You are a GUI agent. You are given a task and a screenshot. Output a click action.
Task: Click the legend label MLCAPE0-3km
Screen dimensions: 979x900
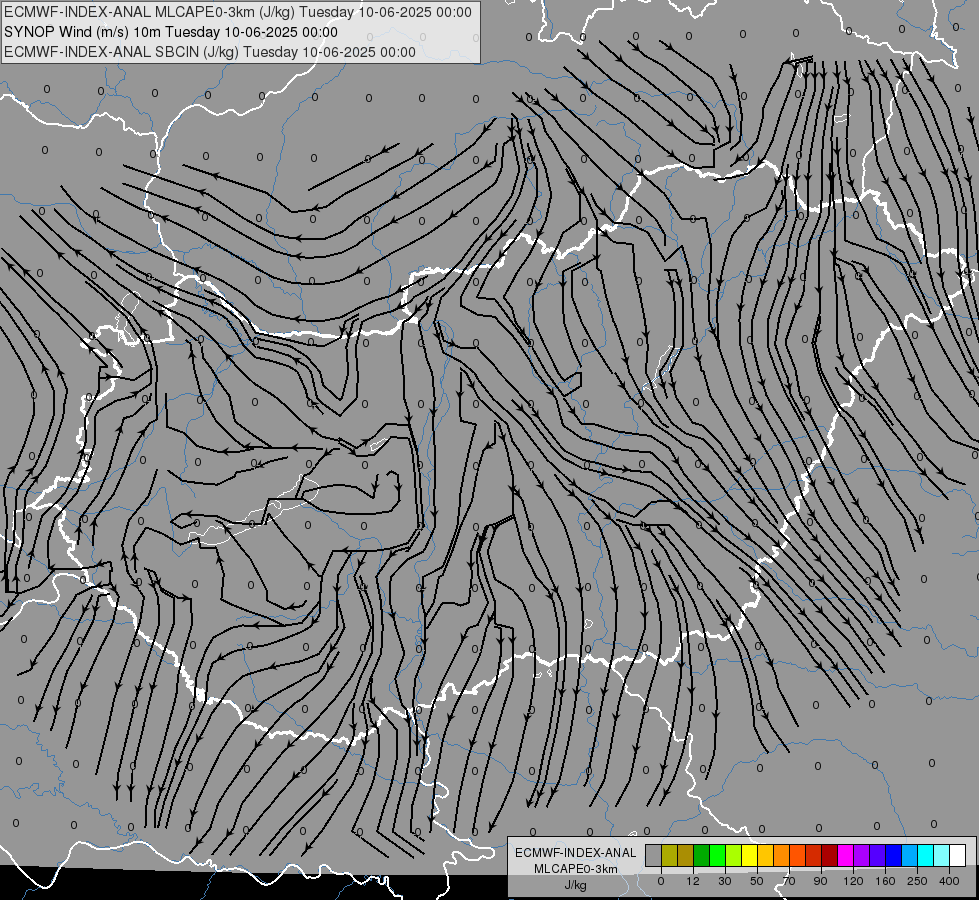point(576,869)
